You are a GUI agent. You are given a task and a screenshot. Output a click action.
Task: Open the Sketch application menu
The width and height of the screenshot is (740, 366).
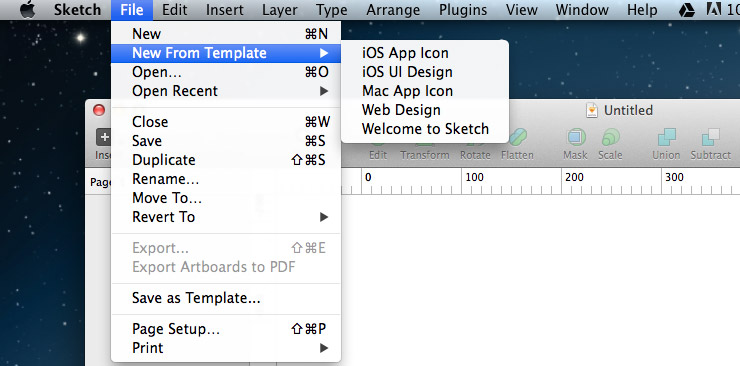[77, 10]
